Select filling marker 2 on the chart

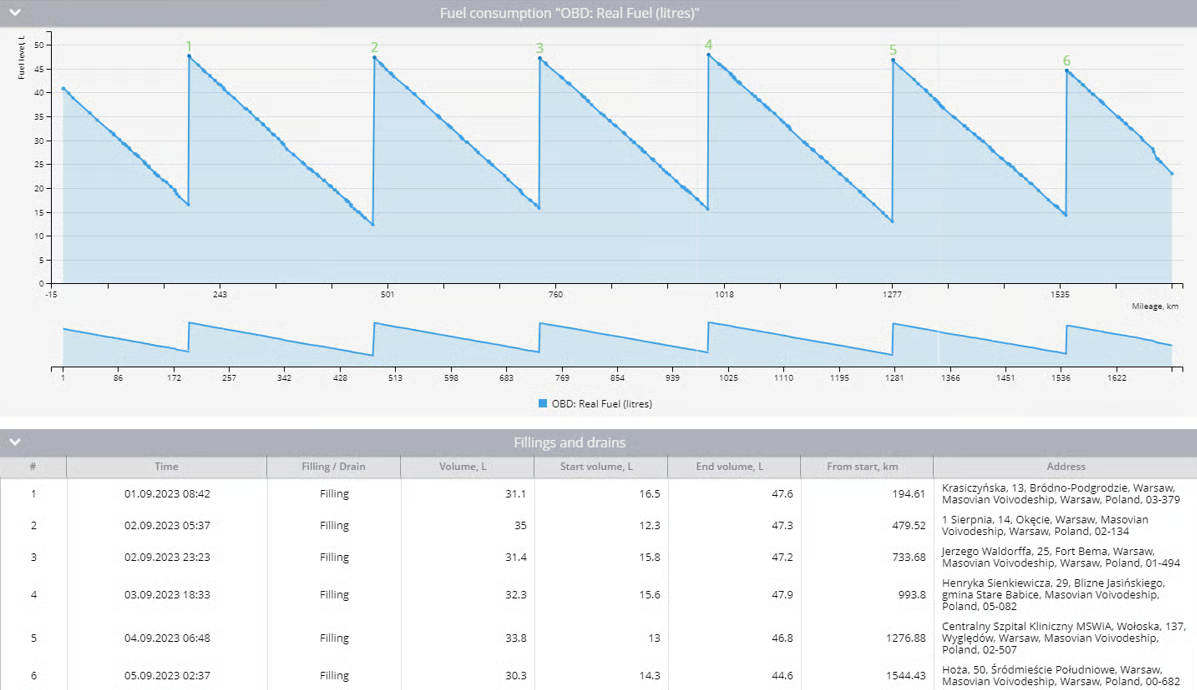[374, 47]
